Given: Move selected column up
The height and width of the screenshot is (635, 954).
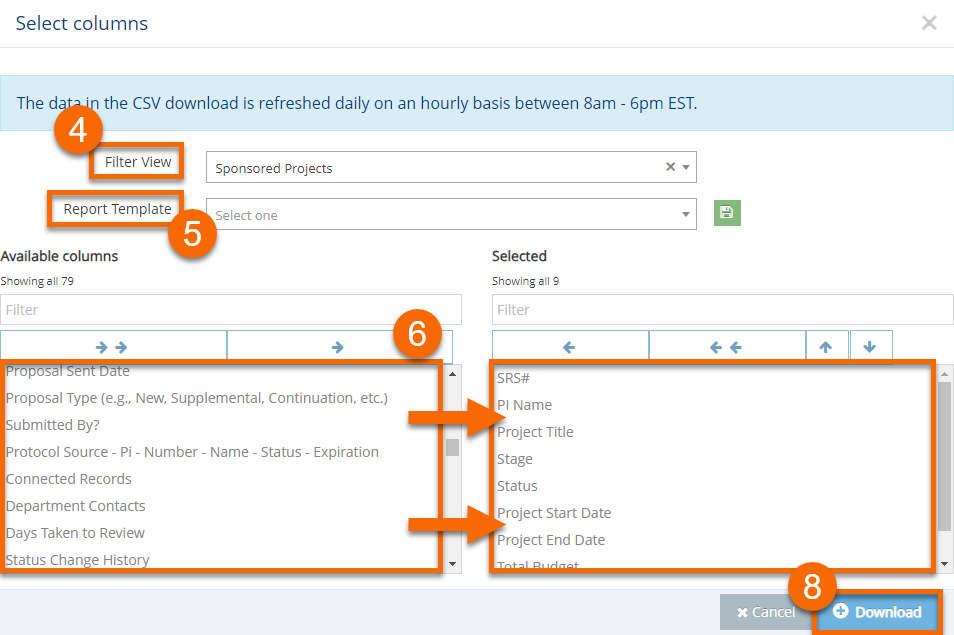Looking at the screenshot, I should pos(826,347).
